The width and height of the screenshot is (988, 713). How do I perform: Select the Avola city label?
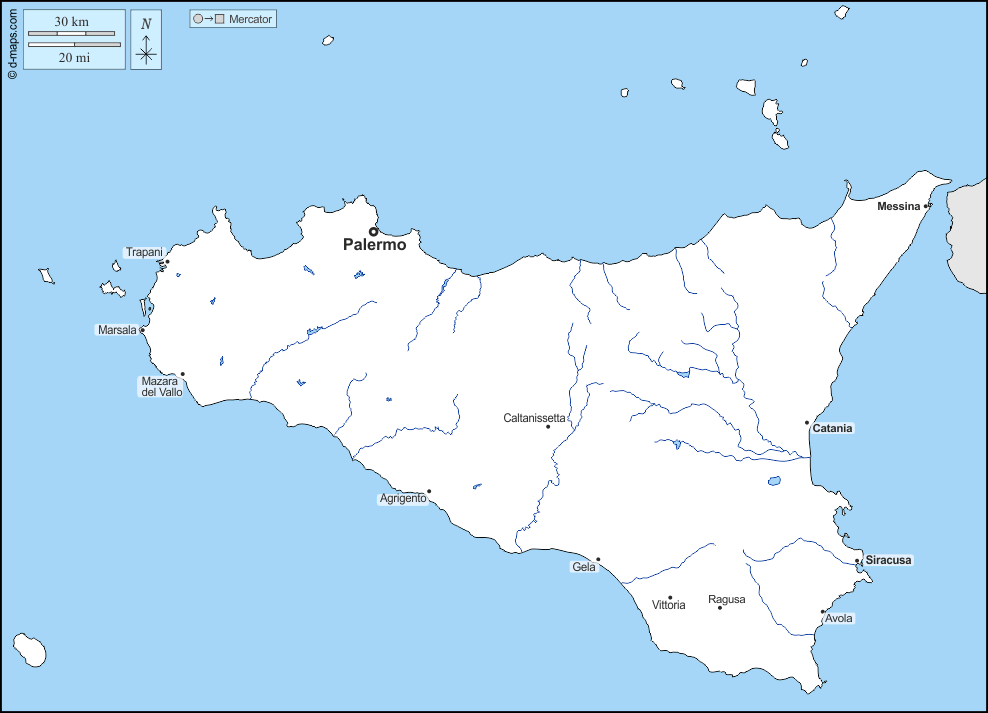(839, 619)
